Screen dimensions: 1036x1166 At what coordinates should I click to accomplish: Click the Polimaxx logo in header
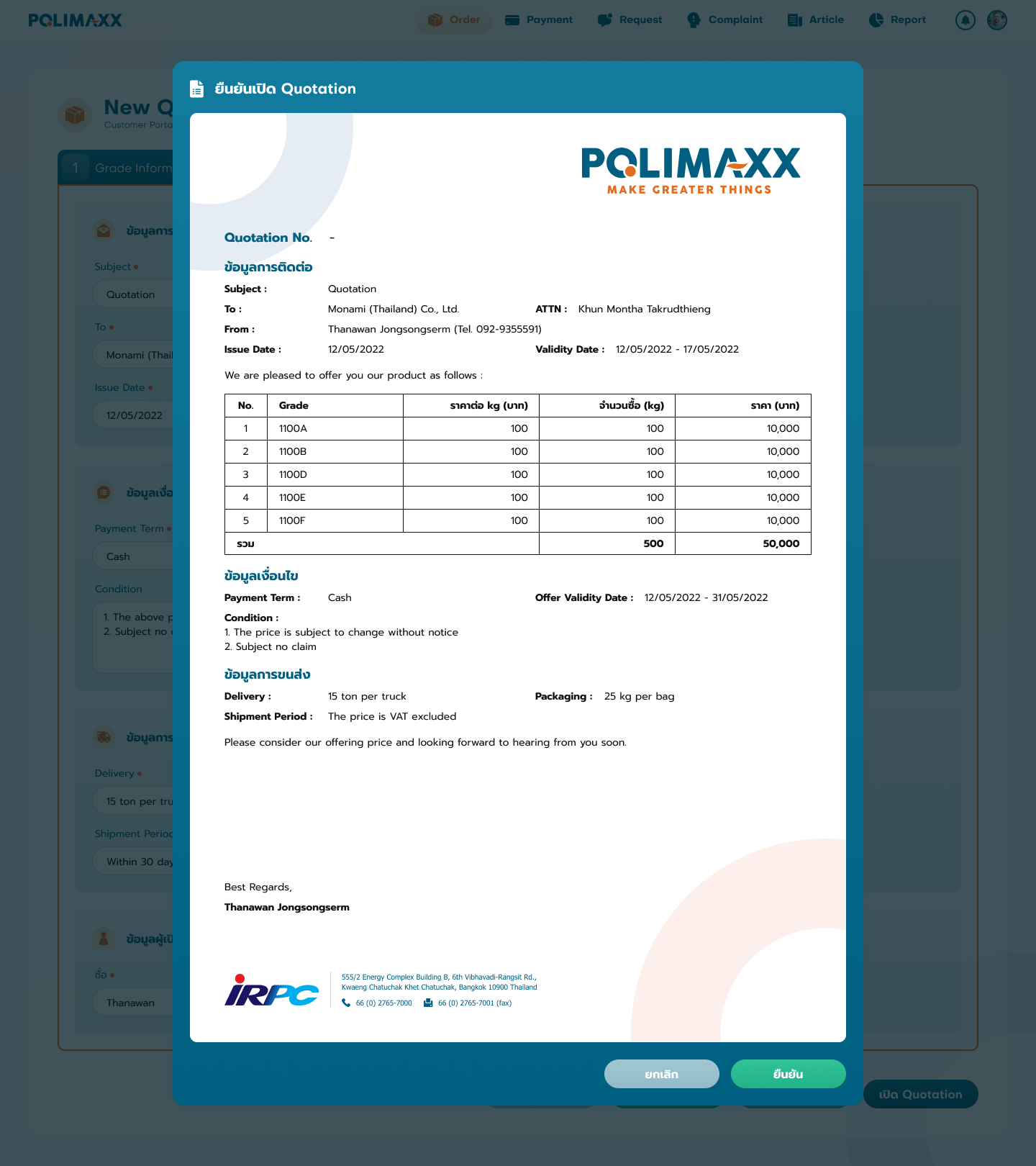click(x=76, y=20)
